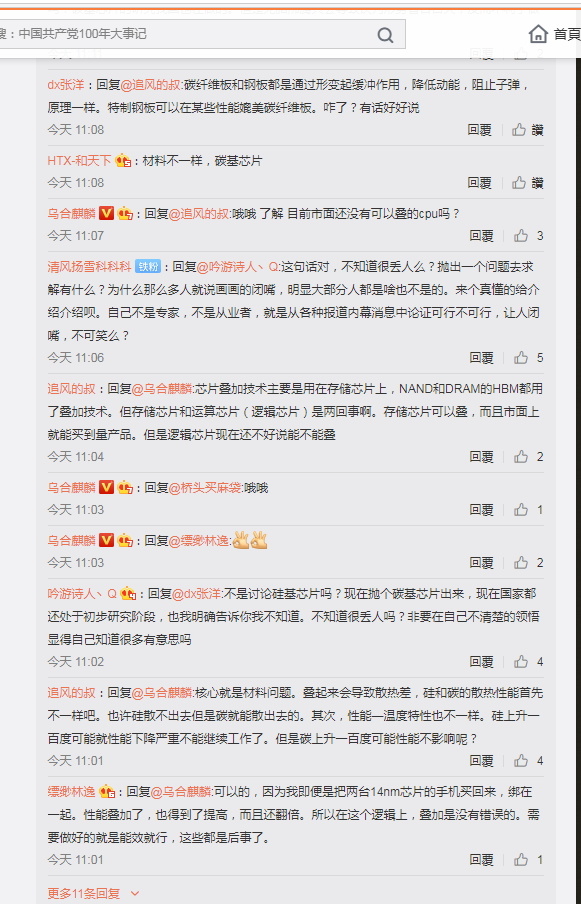581x904 pixels.
Task: Like HTX-和天下's carbon chip comment
Action: click(519, 183)
